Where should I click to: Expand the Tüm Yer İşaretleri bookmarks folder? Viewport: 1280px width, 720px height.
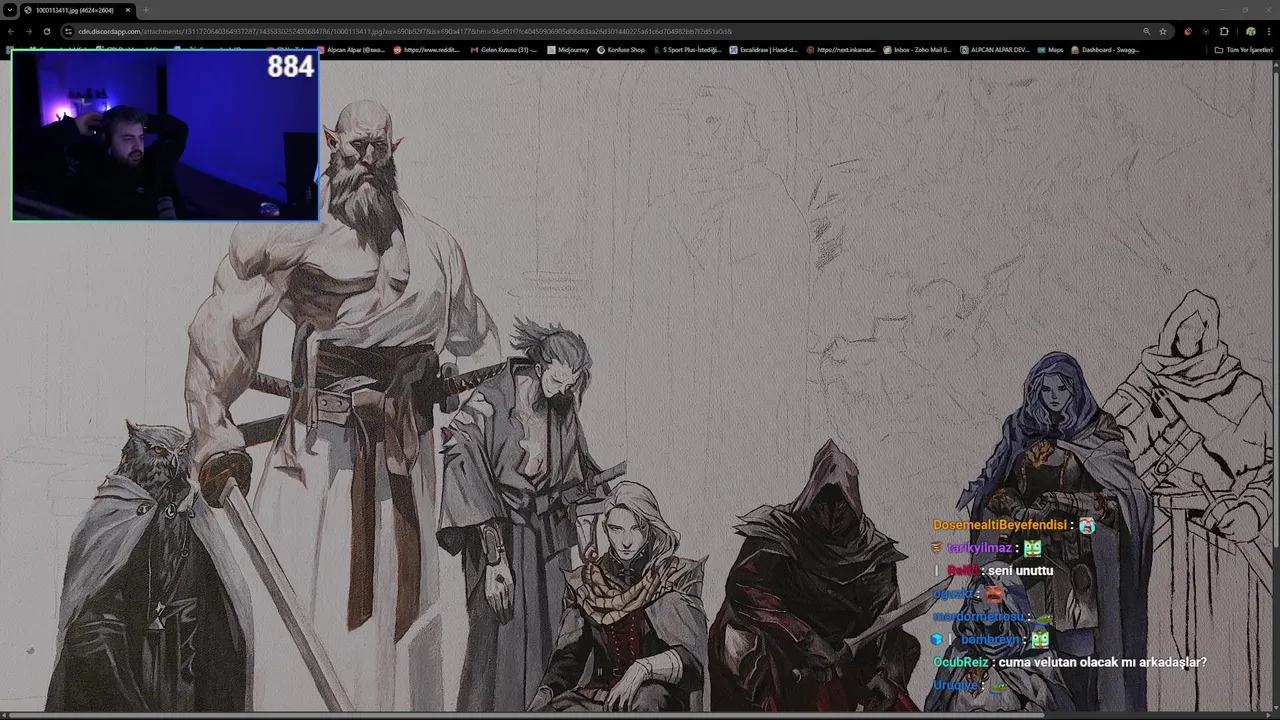tap(1243, 49)
